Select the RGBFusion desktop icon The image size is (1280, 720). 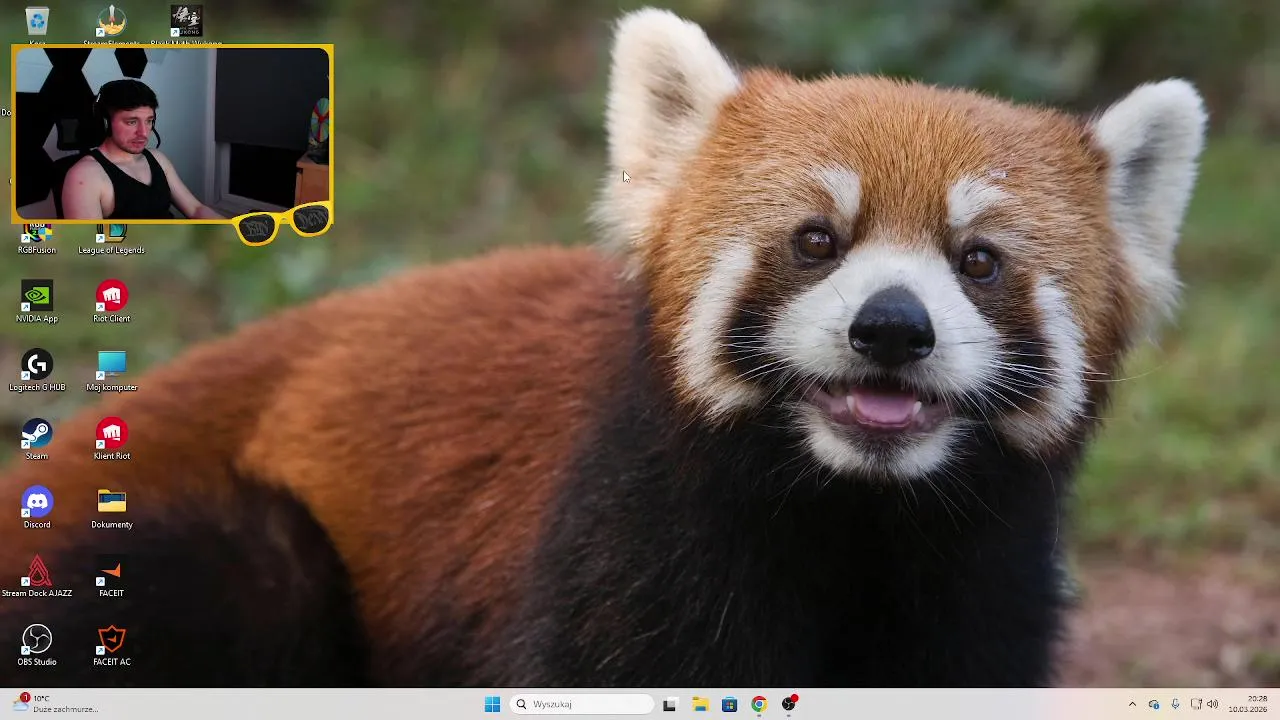37,237
